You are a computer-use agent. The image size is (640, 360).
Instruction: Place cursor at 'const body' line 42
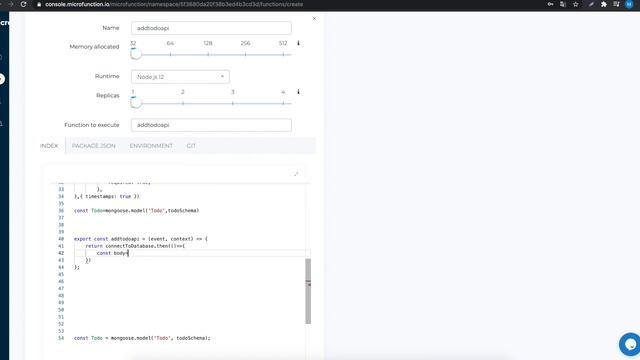pos(112,253)
